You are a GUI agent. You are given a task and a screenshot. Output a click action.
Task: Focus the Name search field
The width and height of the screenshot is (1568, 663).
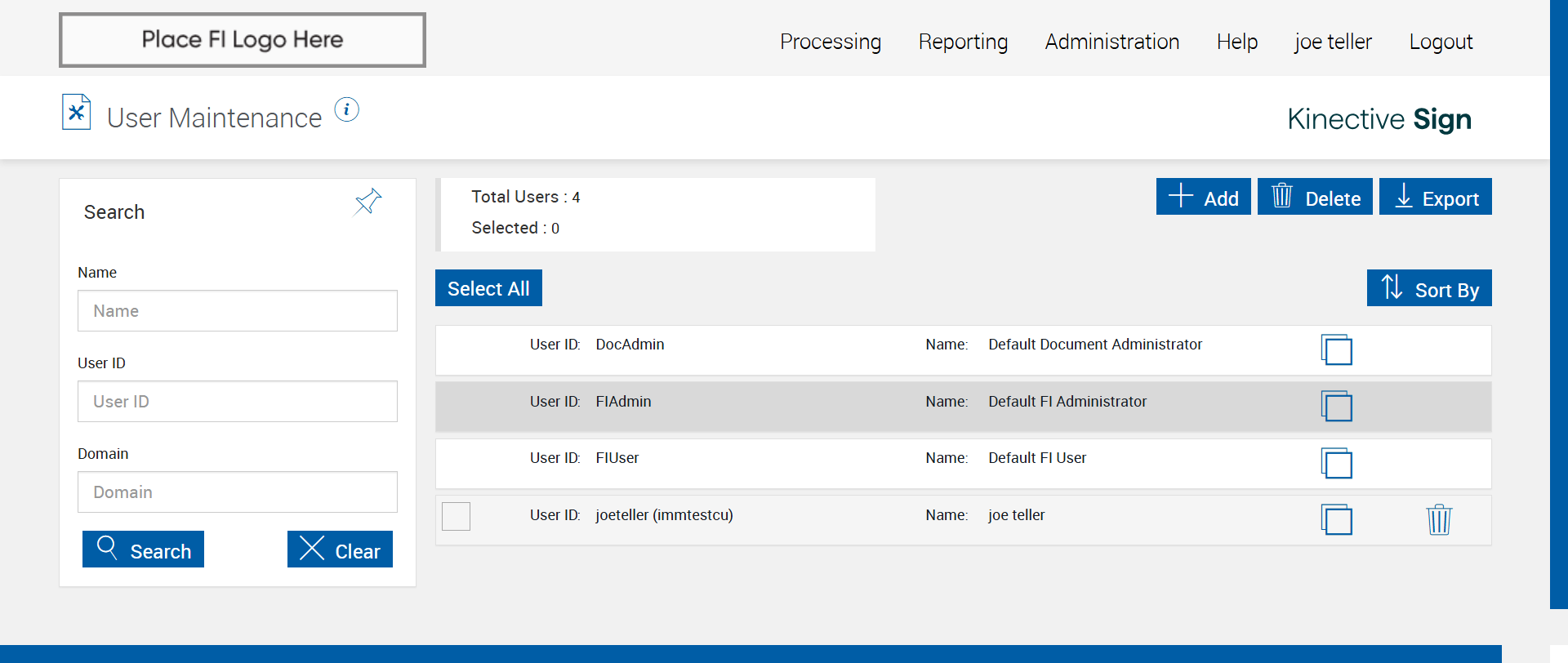coord(237,311)
